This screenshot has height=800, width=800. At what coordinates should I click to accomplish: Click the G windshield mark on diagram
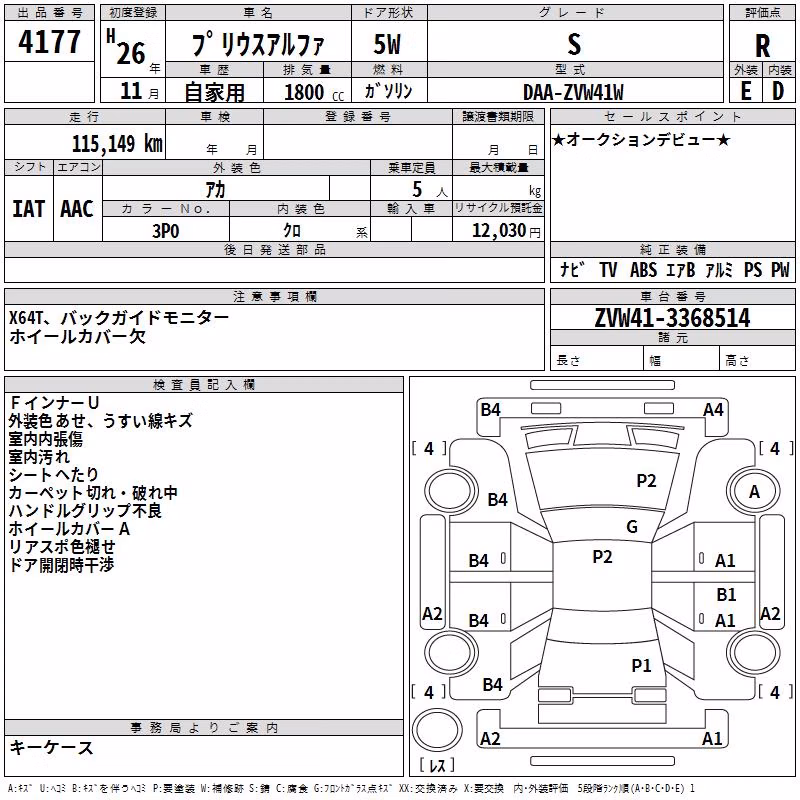(x=632, y=526)
